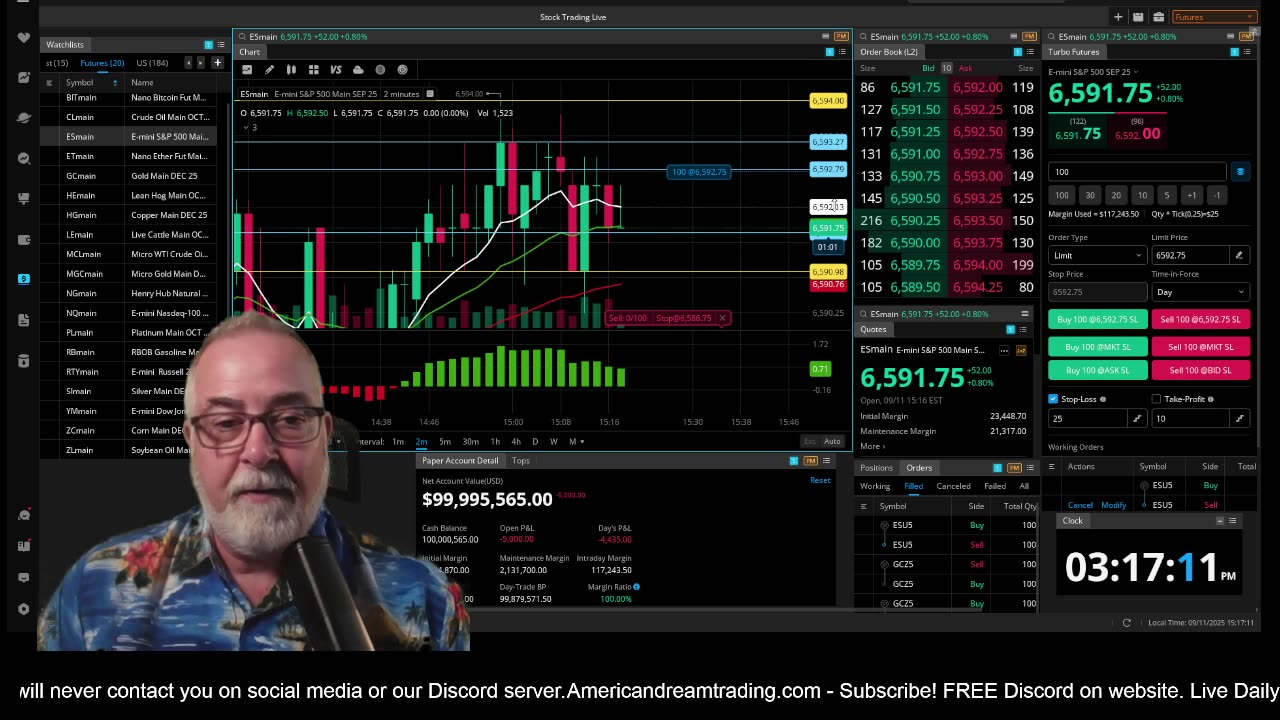Click the dollar-circle icon in chart toolbar
This screenshot has width=1280, height=720.
pyautogui.click(x=380, y=70)
